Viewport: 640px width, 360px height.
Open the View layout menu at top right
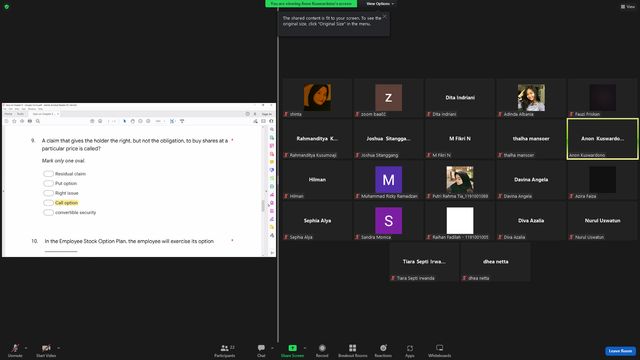(628, 7)
